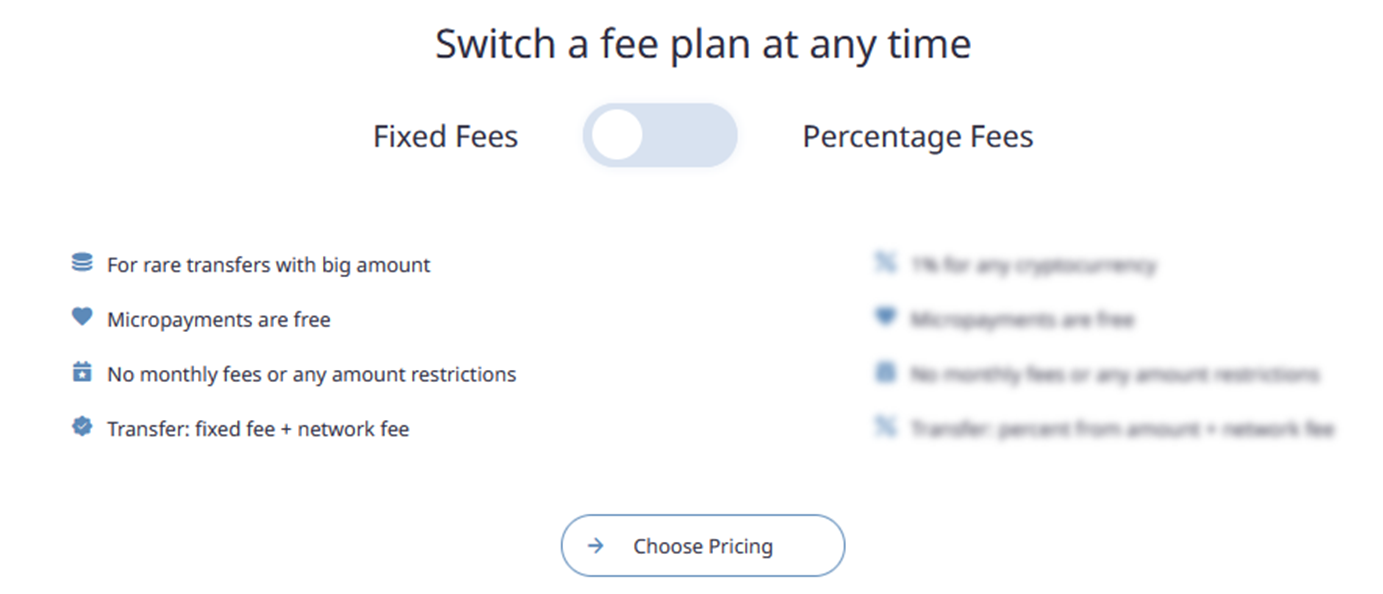Screen dimensions: 1383x594
Task: Click 'Transfer: fixed fee + network fee' text
Action: 258,429
